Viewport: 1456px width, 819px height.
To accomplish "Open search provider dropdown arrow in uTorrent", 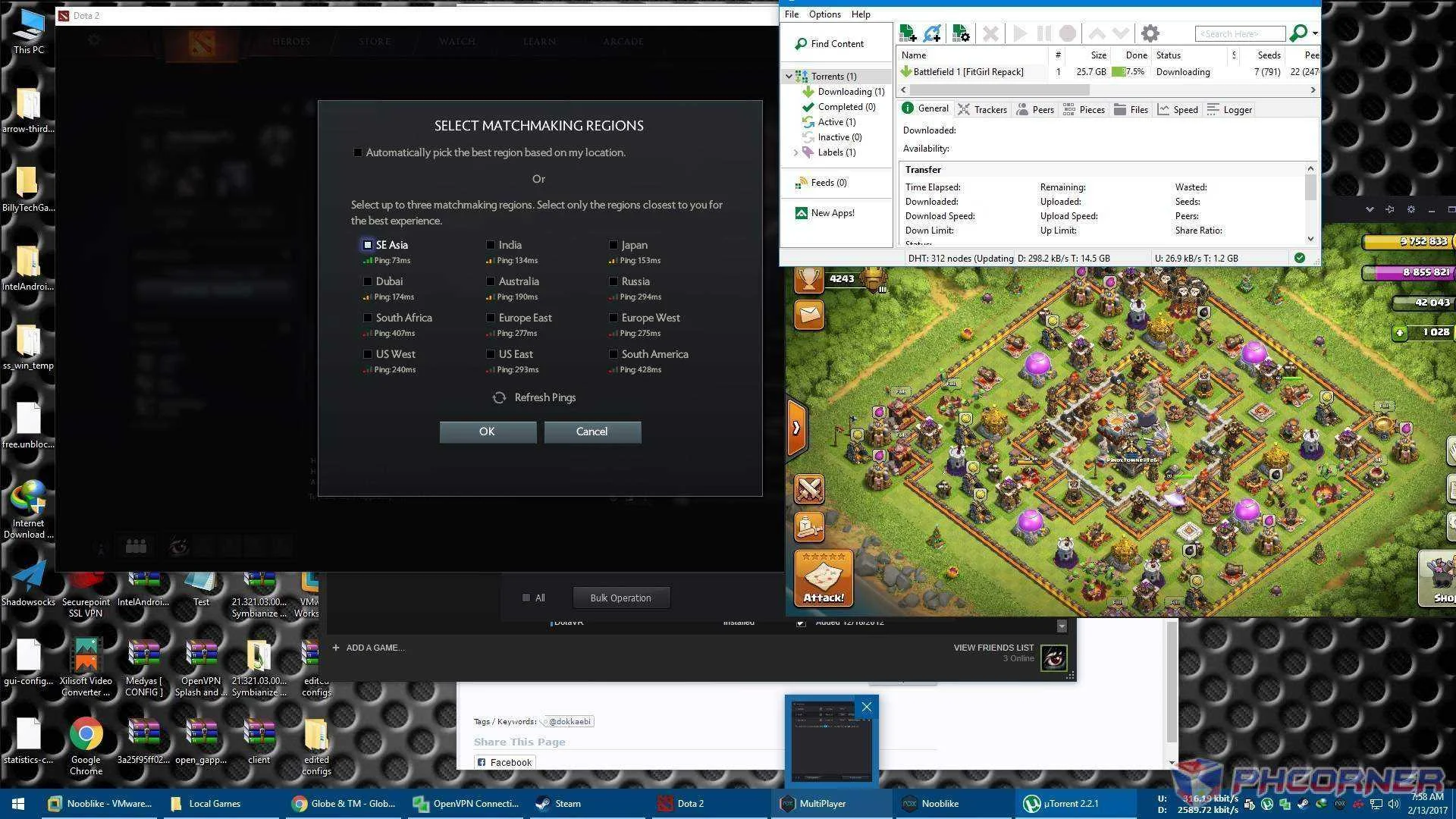I will [1315, 33].
